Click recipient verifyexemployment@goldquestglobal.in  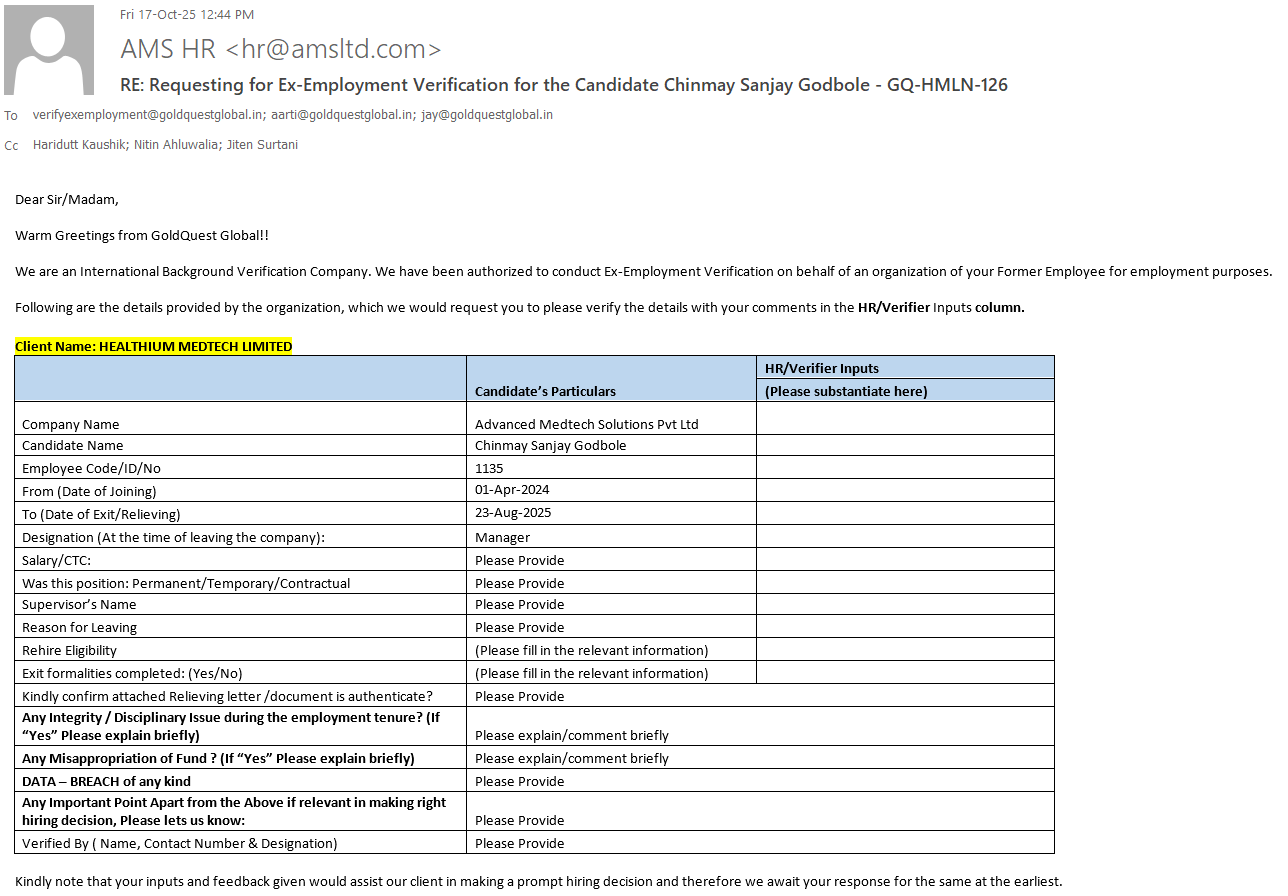click(148, 115)
